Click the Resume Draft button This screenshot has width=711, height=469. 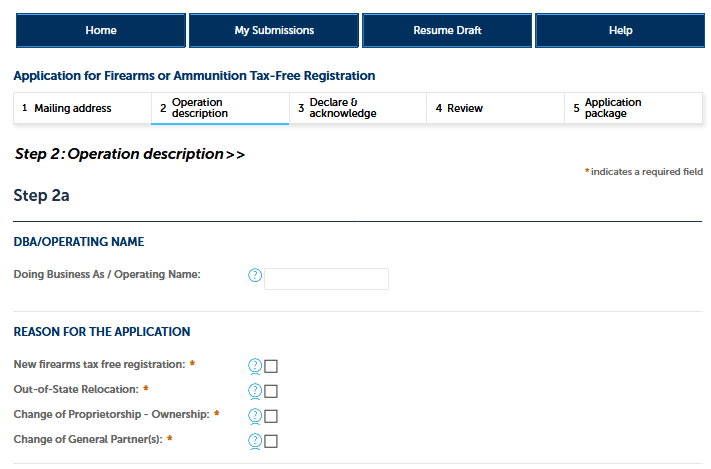447,31
